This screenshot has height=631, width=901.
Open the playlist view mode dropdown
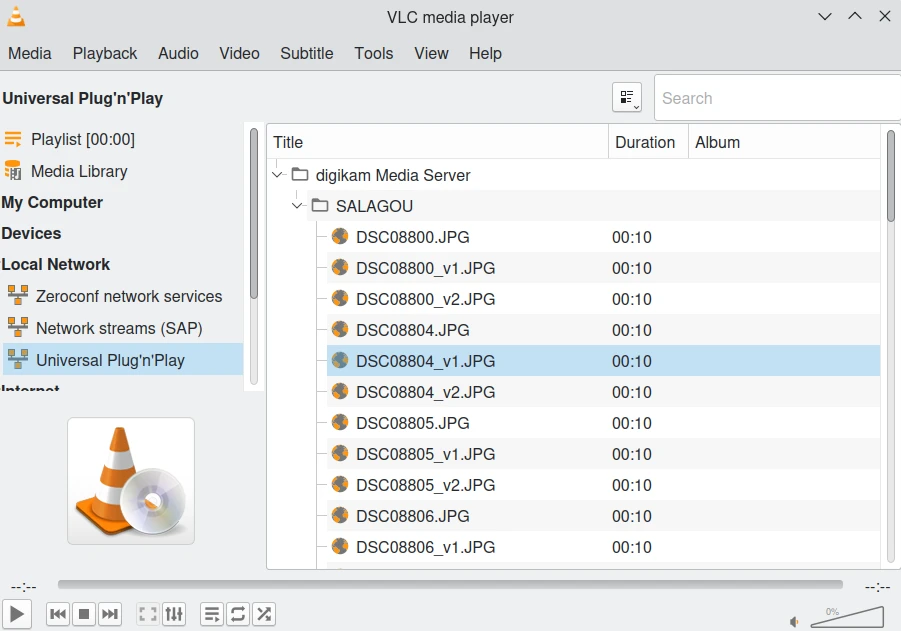pos(627,98)
